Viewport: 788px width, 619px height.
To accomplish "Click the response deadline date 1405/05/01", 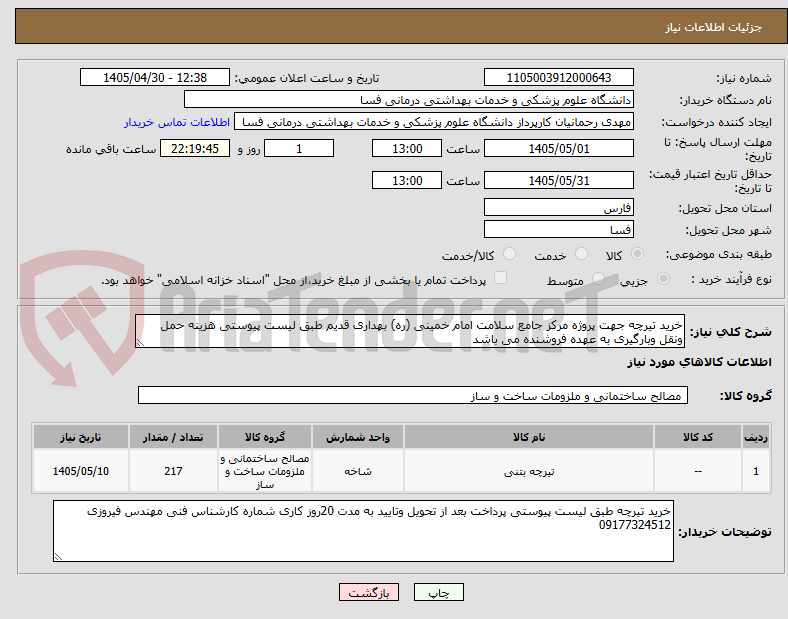I will coord(558,148).
